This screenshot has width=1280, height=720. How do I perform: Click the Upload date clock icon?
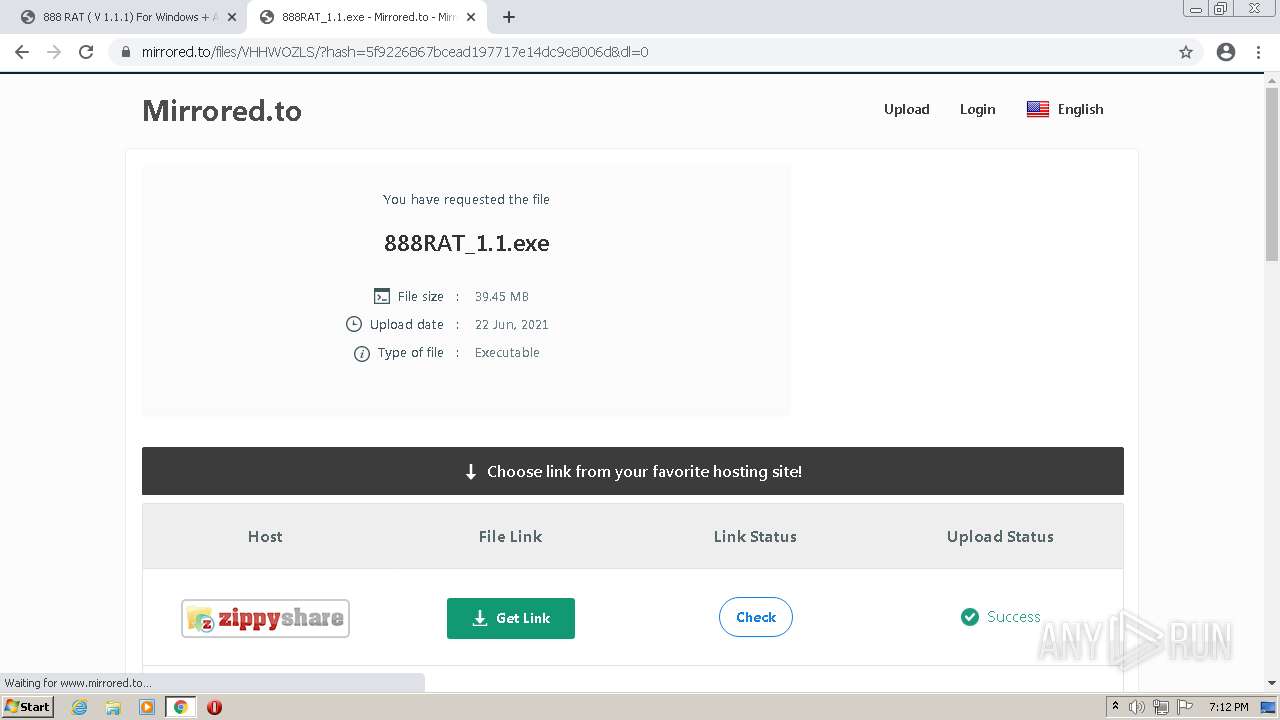pyautogui.click(x=354, y=324)
